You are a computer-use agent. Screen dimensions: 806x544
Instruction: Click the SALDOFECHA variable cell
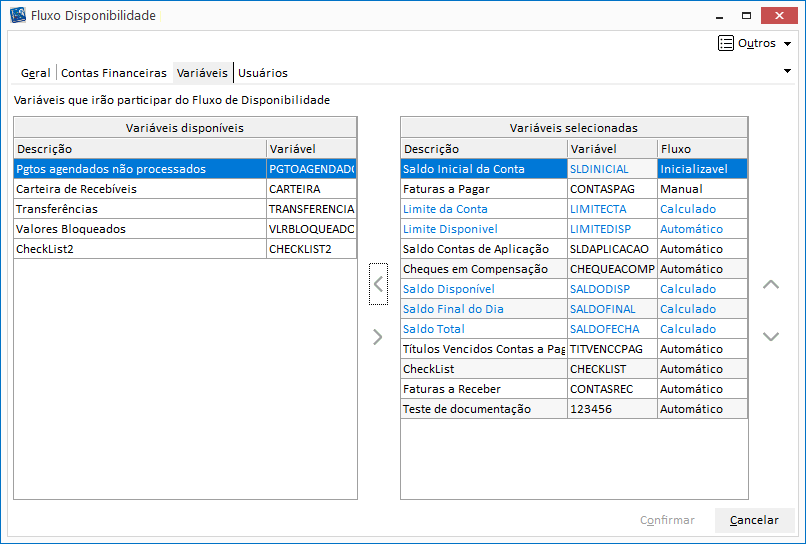(x=612, y=330)
